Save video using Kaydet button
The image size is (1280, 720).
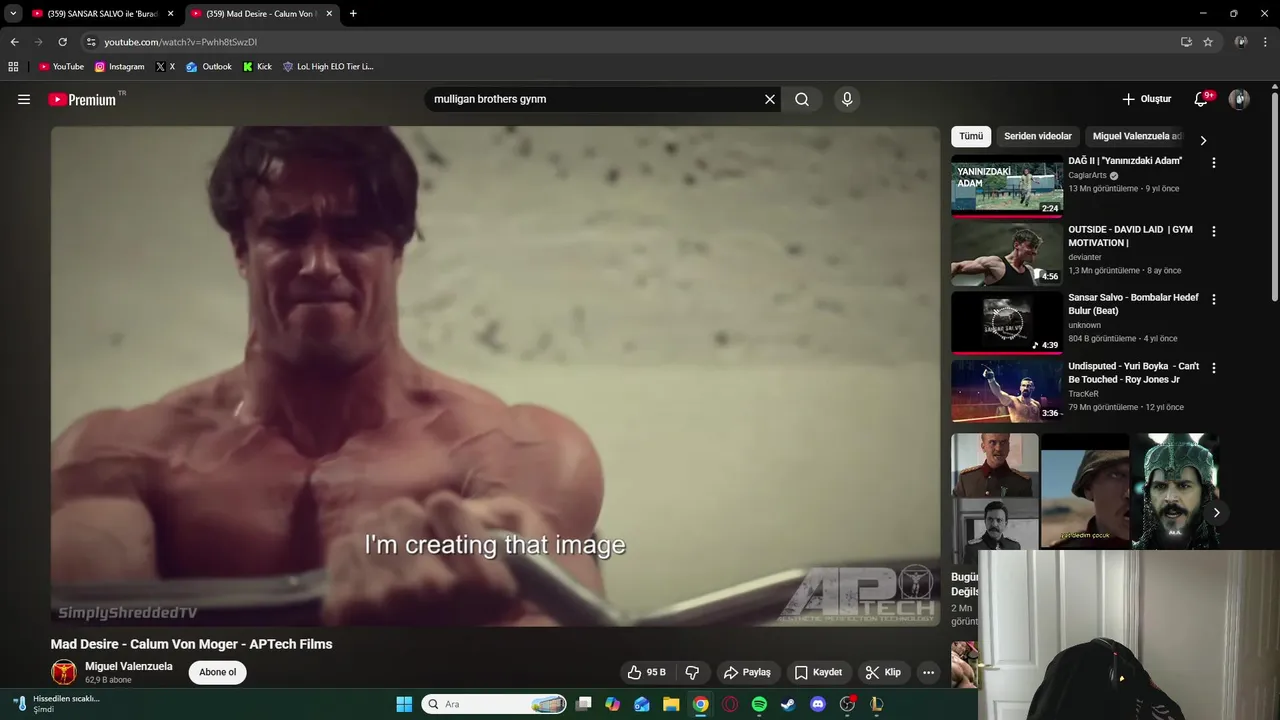click(818, 672)
